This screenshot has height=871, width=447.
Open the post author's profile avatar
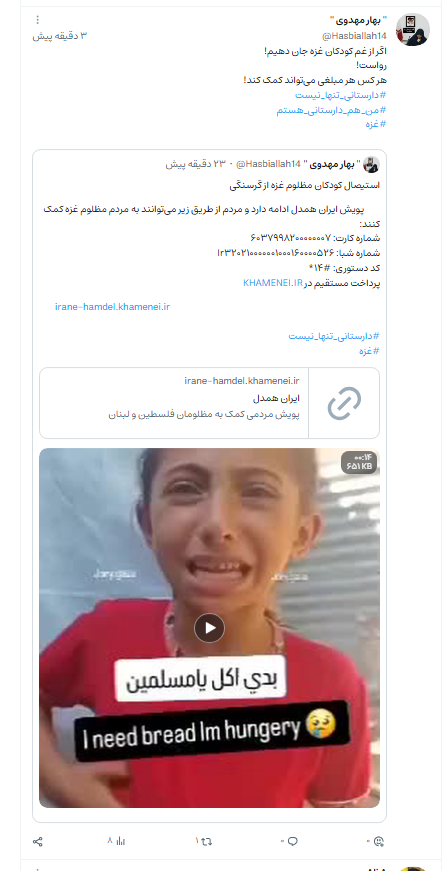coord(413,29)
